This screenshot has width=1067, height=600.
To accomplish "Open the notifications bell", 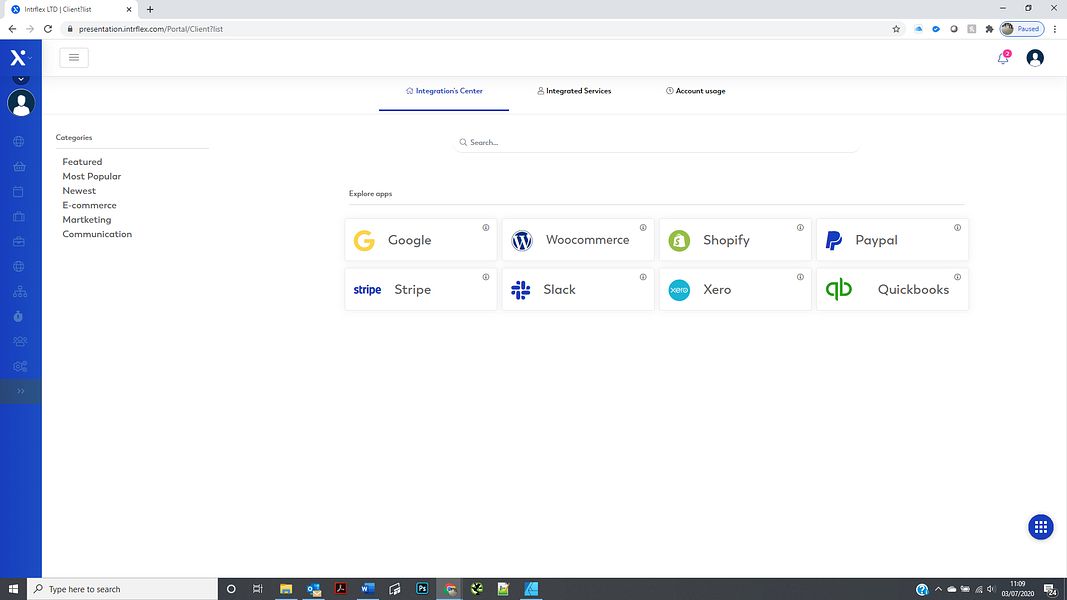I will coord(1003,59).
